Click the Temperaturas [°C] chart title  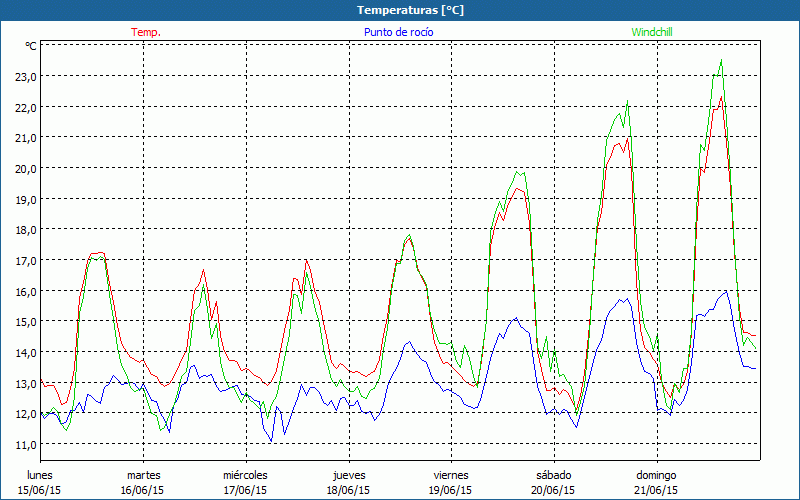pos(399,9)
